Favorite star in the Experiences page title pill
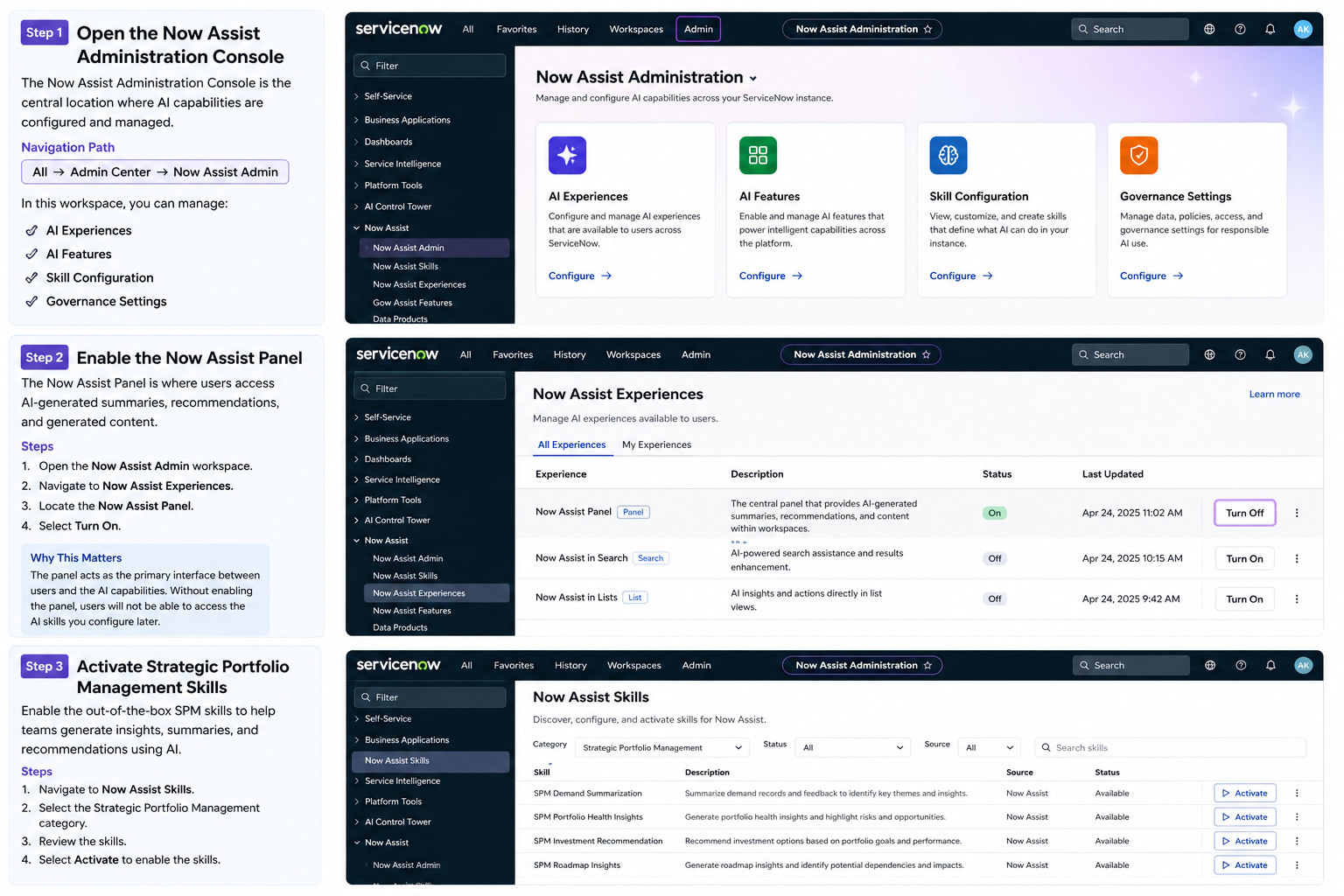 [926, 354]
